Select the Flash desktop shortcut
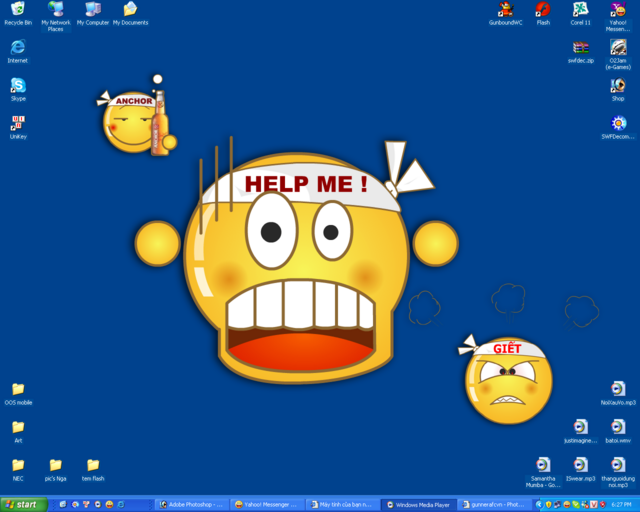 543,13
